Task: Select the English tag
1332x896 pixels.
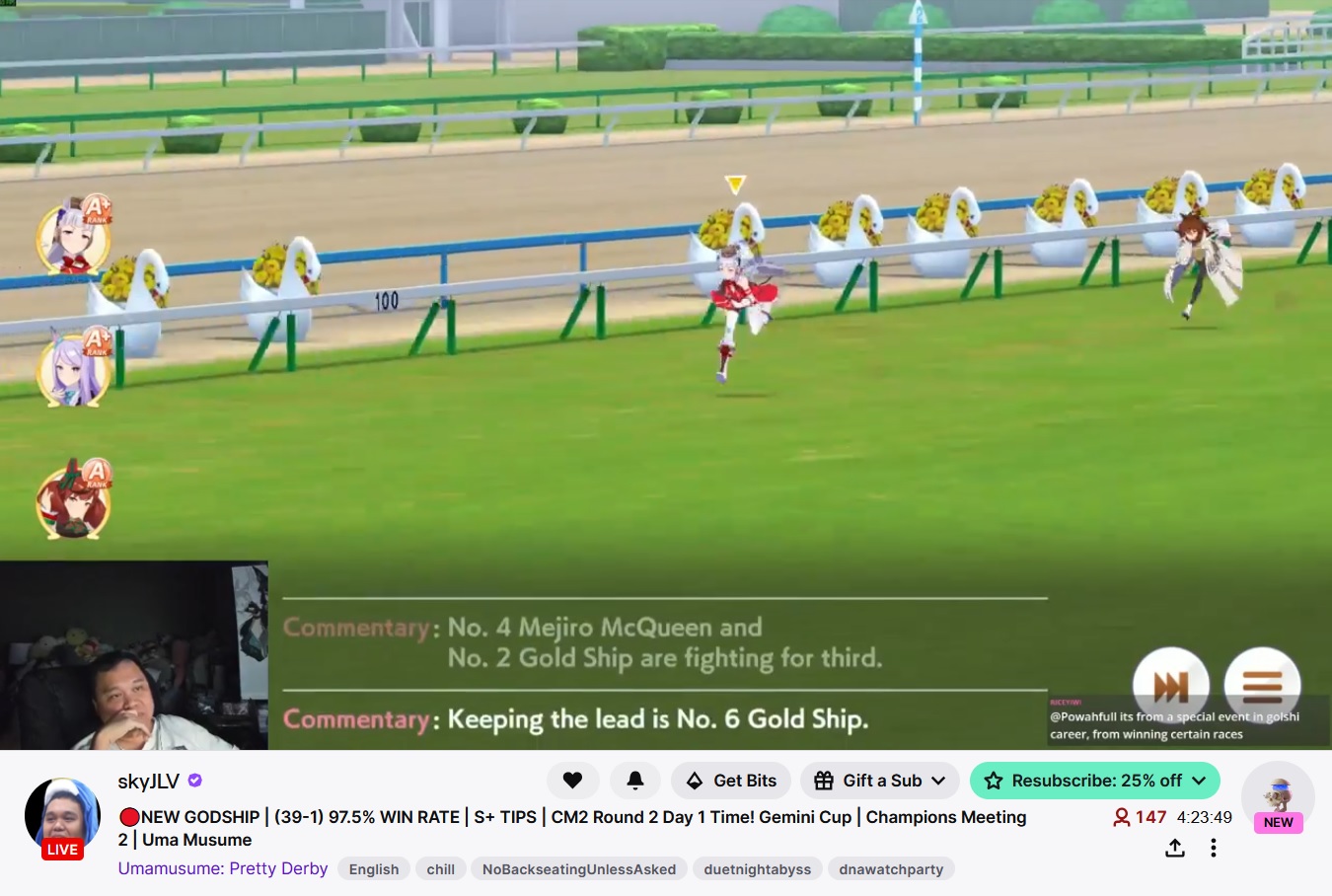Action: [374, 869]
